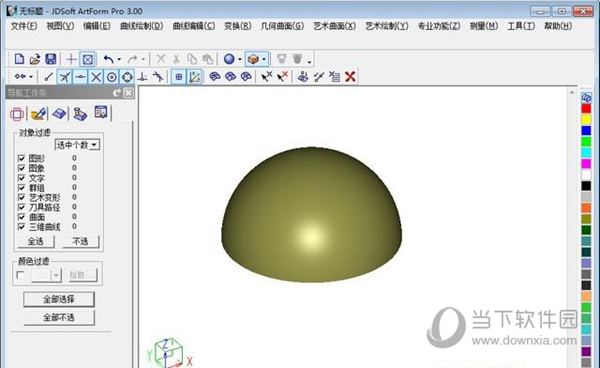Pick the blue color swatch
The image size is (600, 368).
click(586, 131)
